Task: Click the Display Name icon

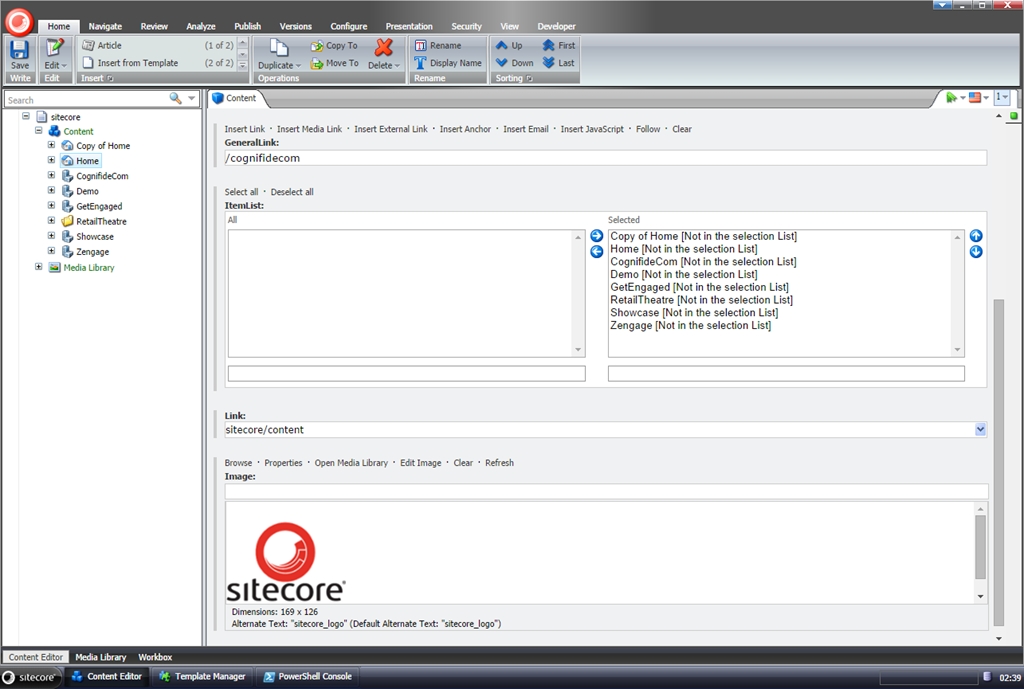Action: tap(420, 63)
